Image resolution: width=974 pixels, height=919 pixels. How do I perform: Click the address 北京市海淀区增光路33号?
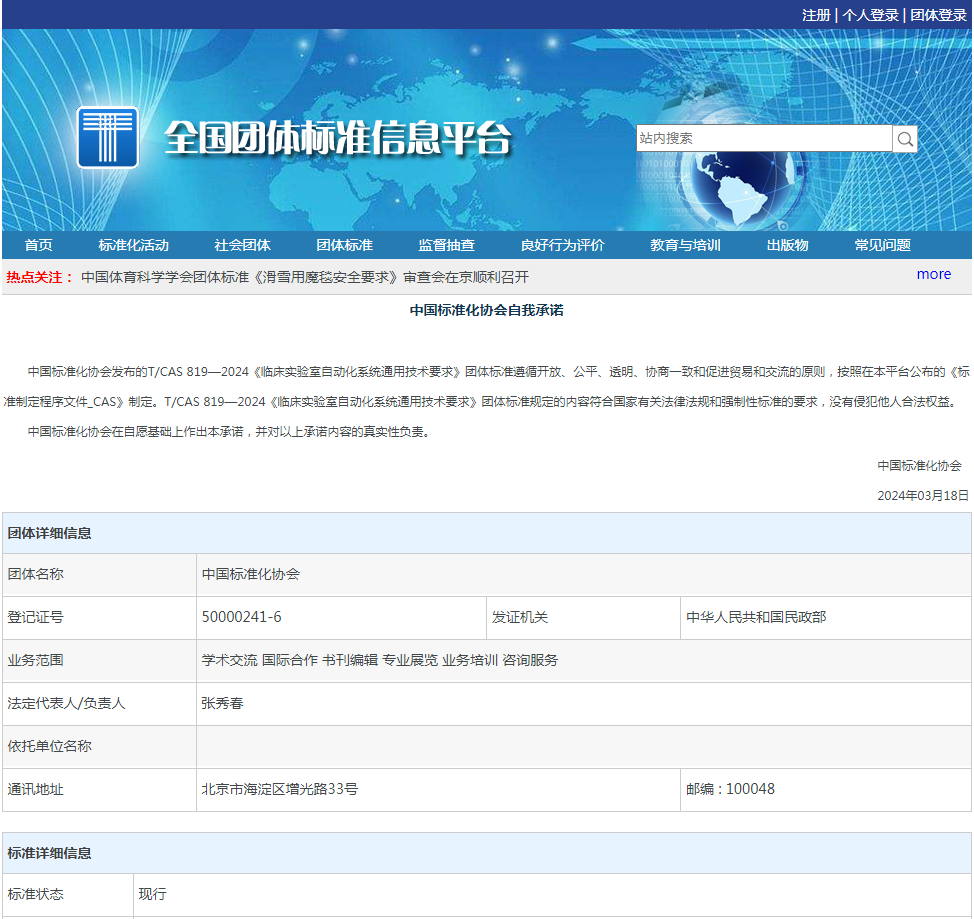pos(280,789)
